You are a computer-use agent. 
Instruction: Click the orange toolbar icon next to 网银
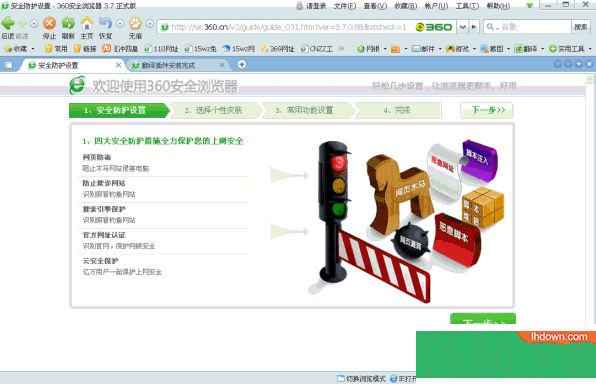[395, 49]
